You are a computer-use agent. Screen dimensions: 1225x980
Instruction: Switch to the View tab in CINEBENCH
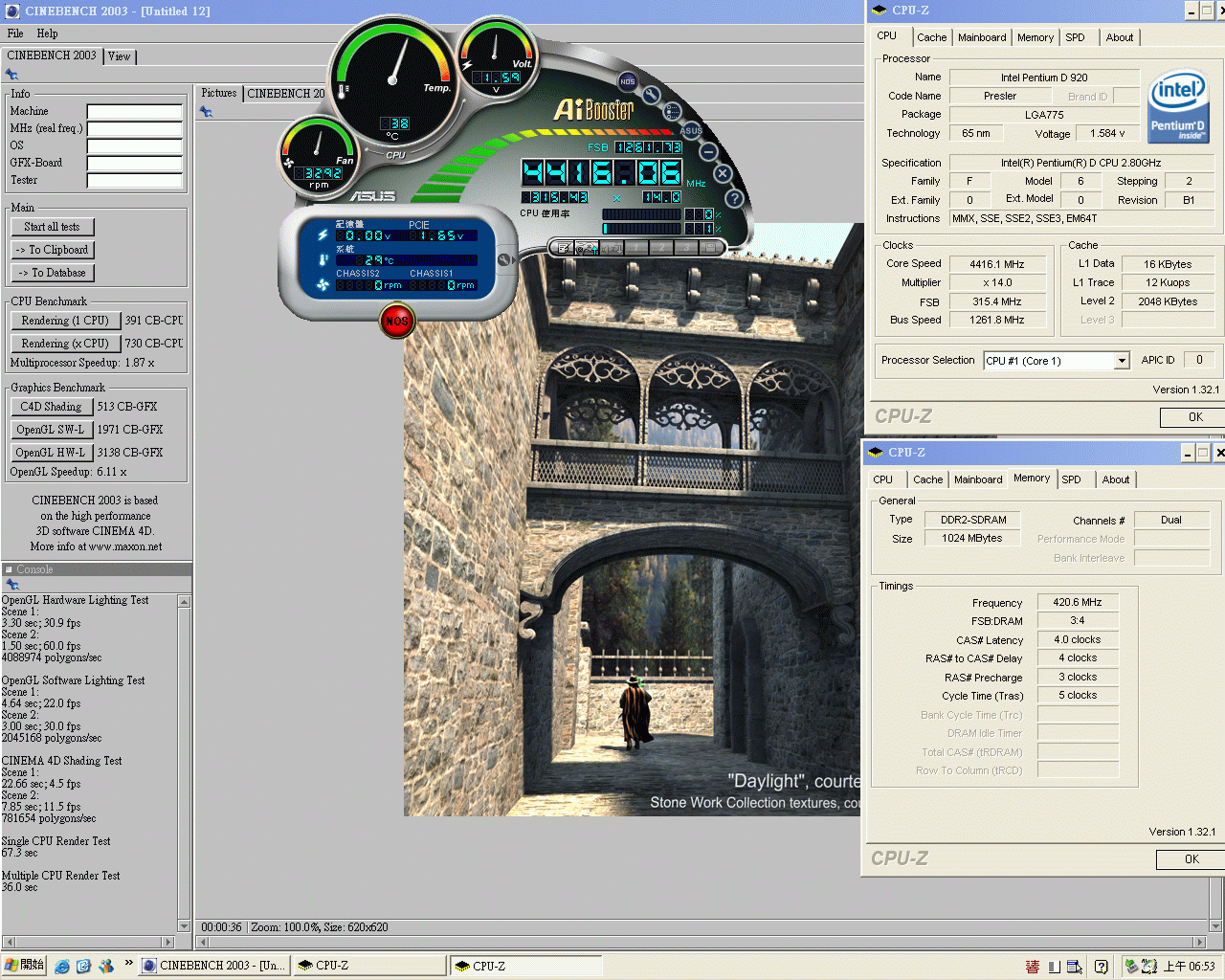pyautogui.click(x=119, y=56)
